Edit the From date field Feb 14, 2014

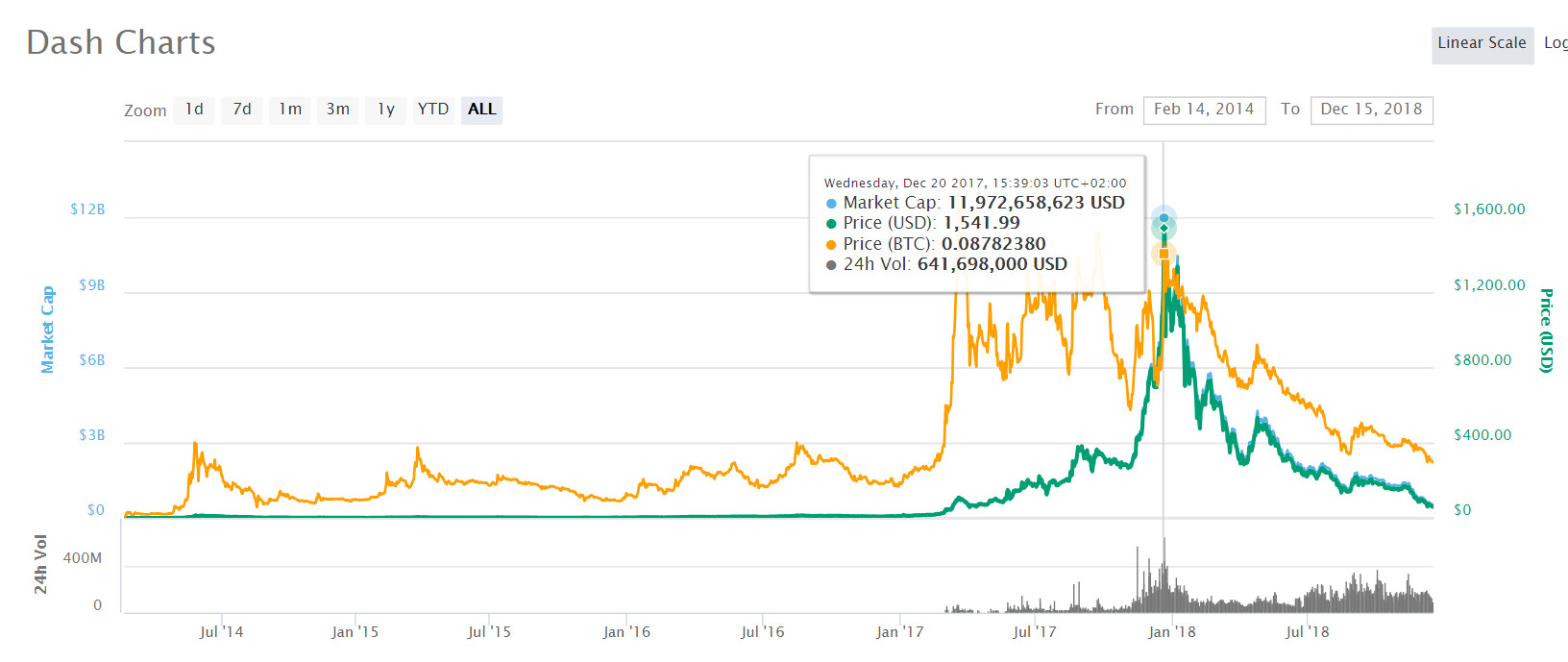pyautogui.click(x=1204, y=110)
